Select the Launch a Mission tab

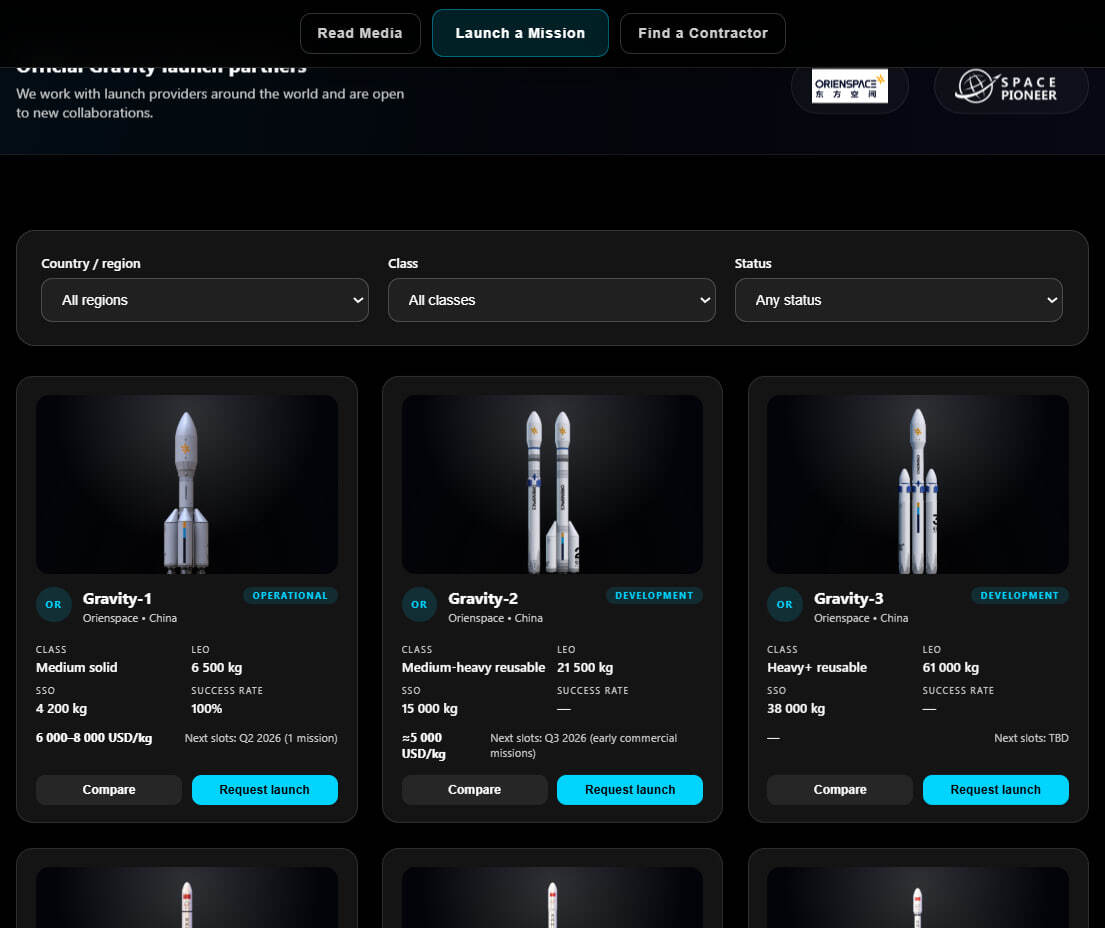[520, 33]
